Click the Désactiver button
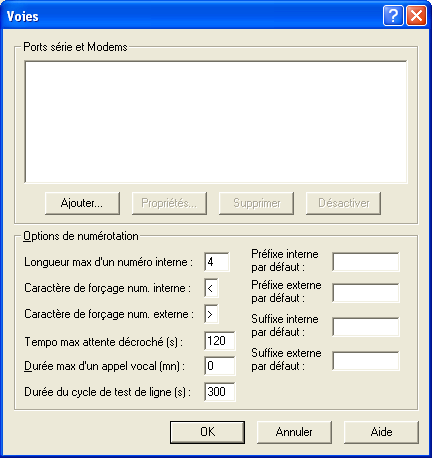The image size is (432, 458). [x=343, y=203]
